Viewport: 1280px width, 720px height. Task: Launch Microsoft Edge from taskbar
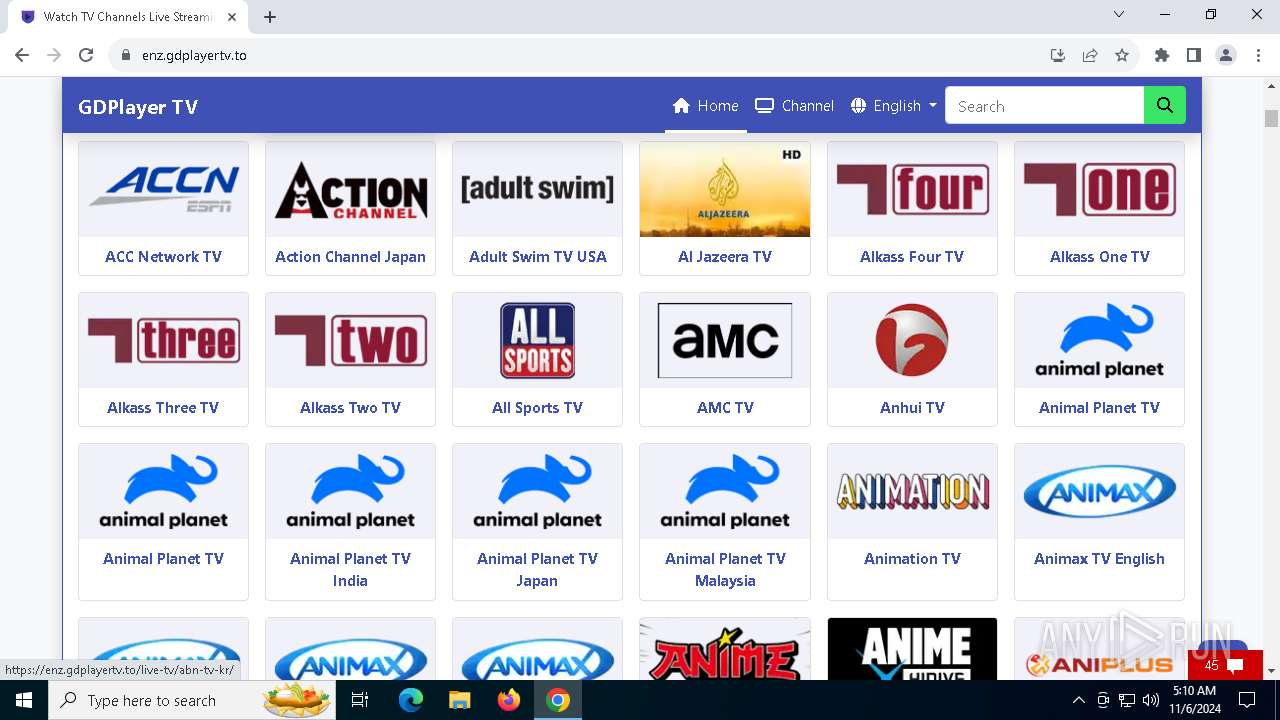point(411,700)
